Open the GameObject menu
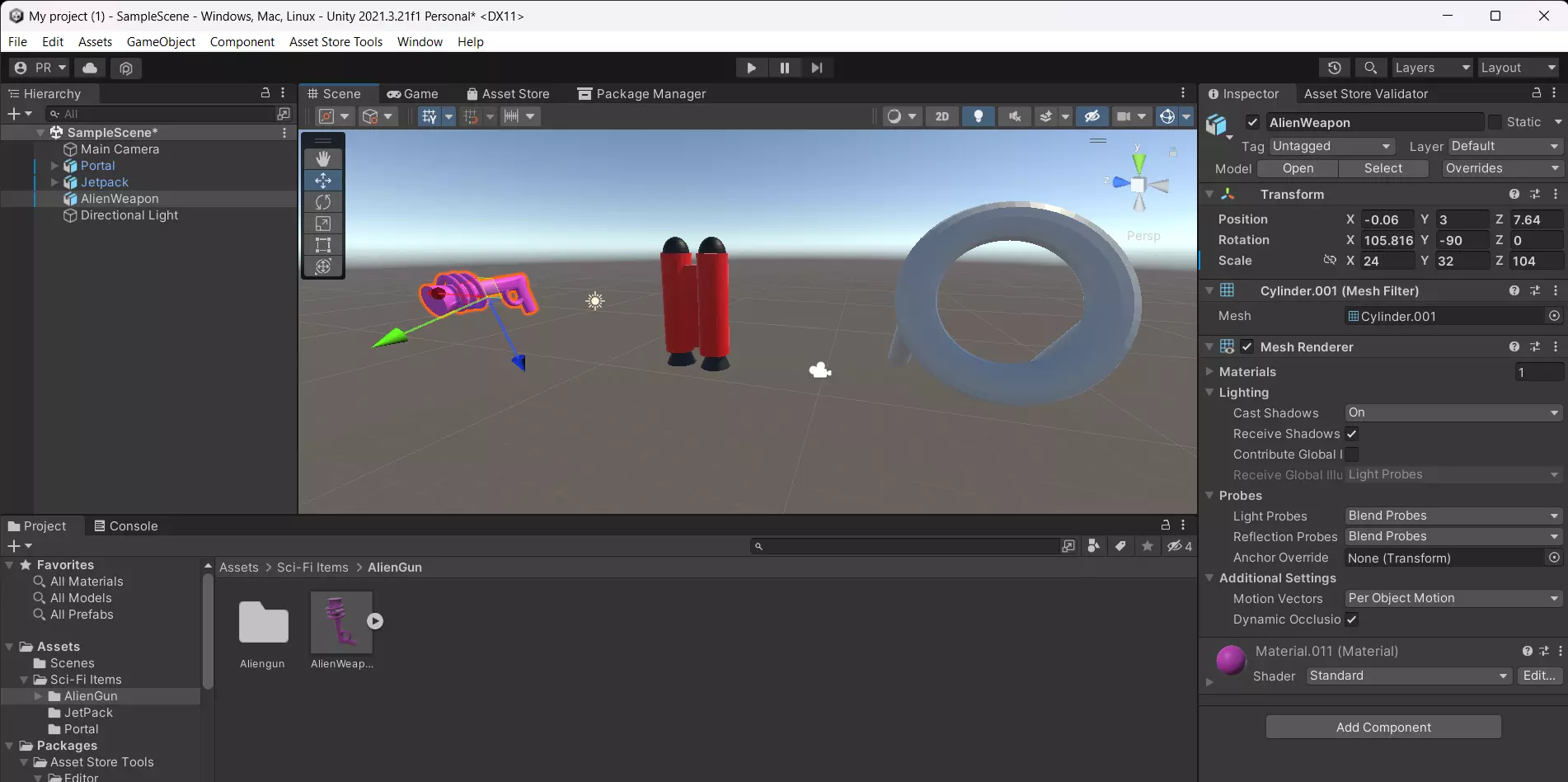The image size is (1568, 782). coord(161,41)
